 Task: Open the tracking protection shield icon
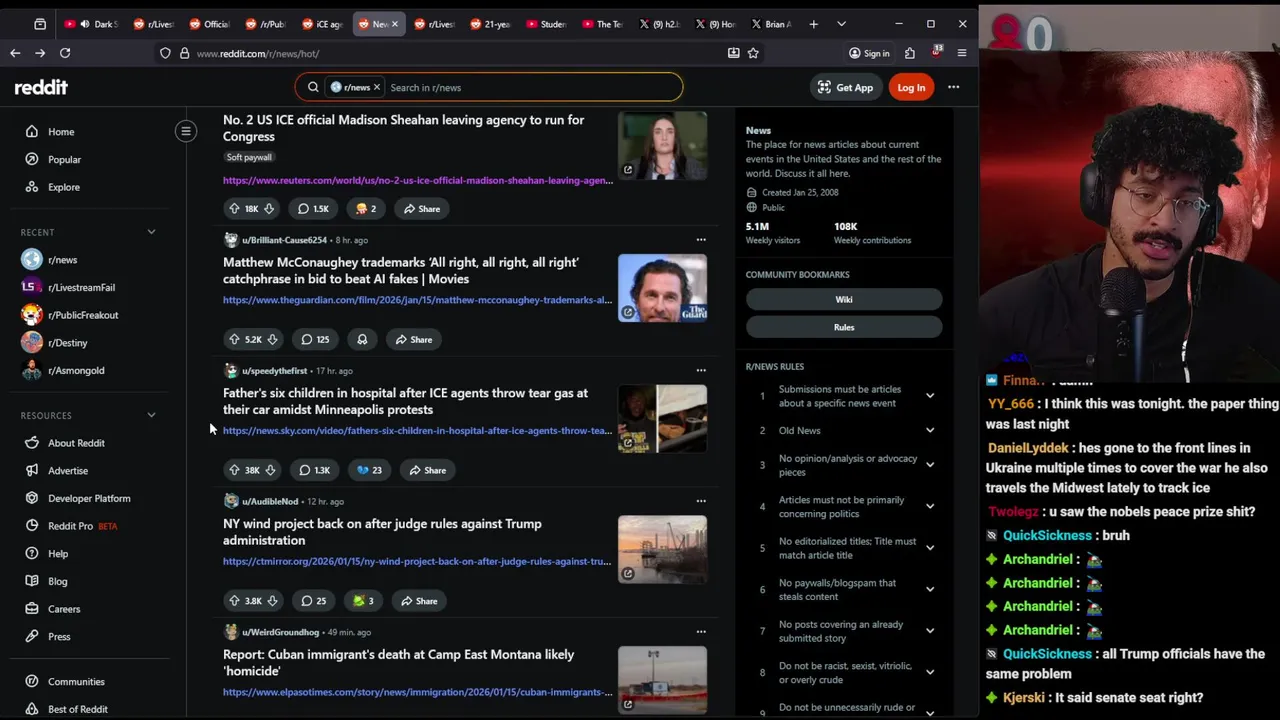[165, 53]
